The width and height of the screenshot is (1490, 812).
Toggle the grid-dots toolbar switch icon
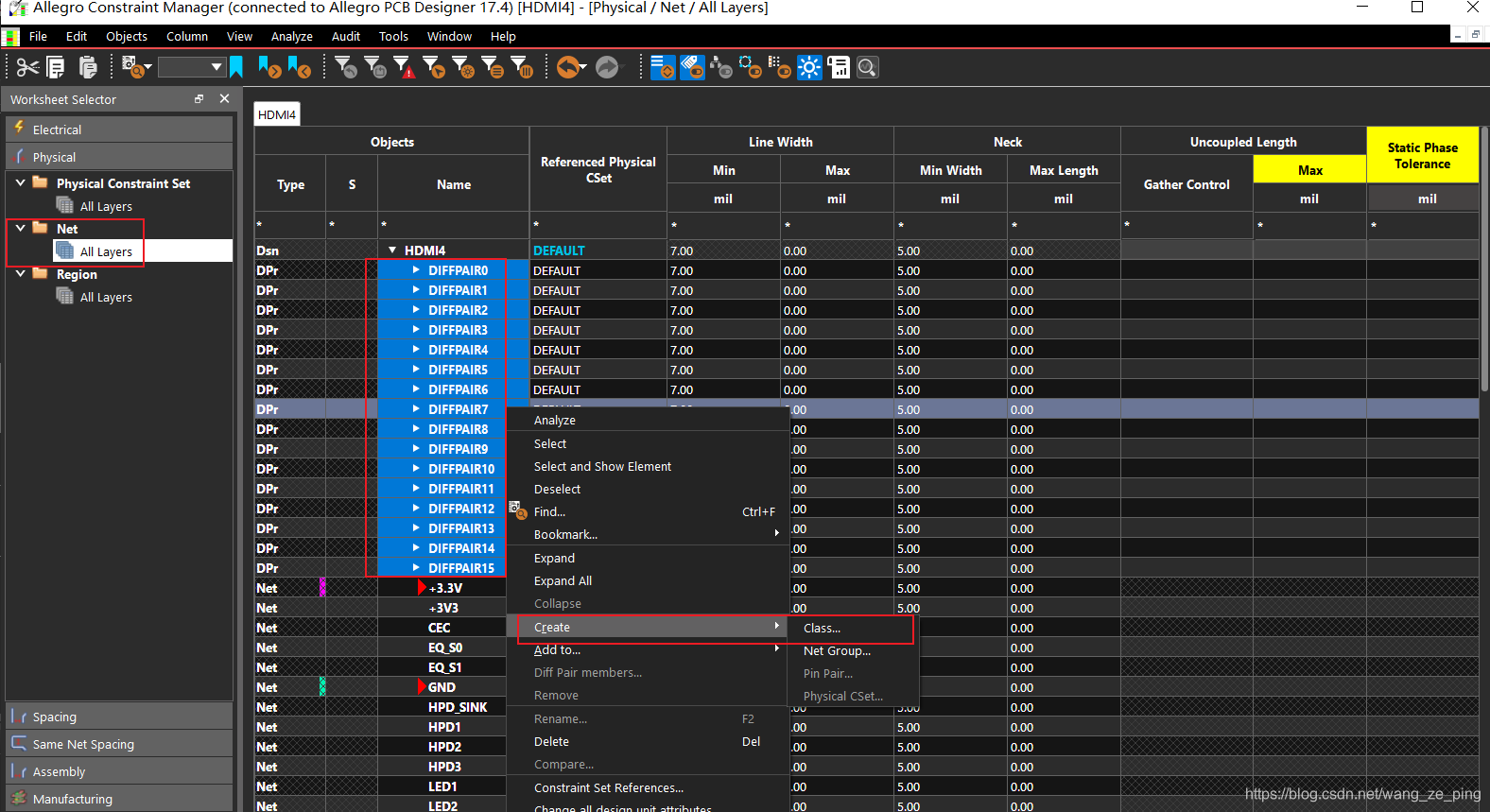click(780, 68)
